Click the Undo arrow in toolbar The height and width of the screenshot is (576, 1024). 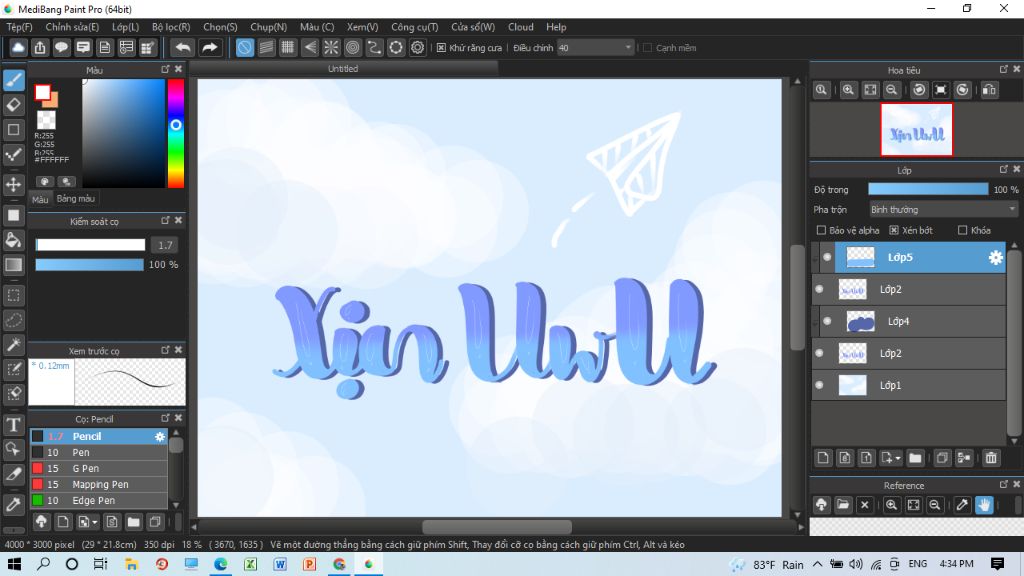click(x=183, y=48)
